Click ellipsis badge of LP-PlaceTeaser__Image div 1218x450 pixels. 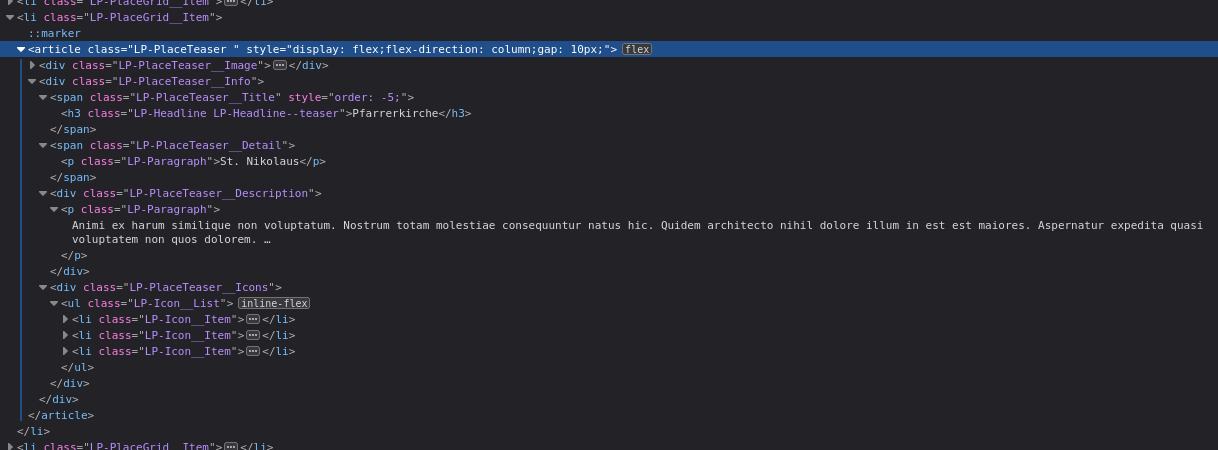coord(280,65)
